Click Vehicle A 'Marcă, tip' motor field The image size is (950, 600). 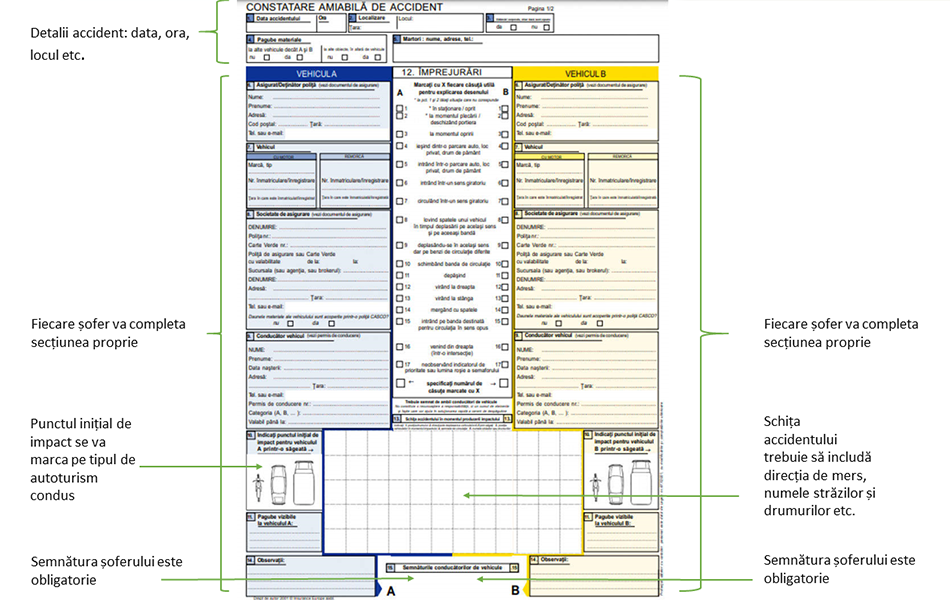pyautogui.click(x=281, y=169)
